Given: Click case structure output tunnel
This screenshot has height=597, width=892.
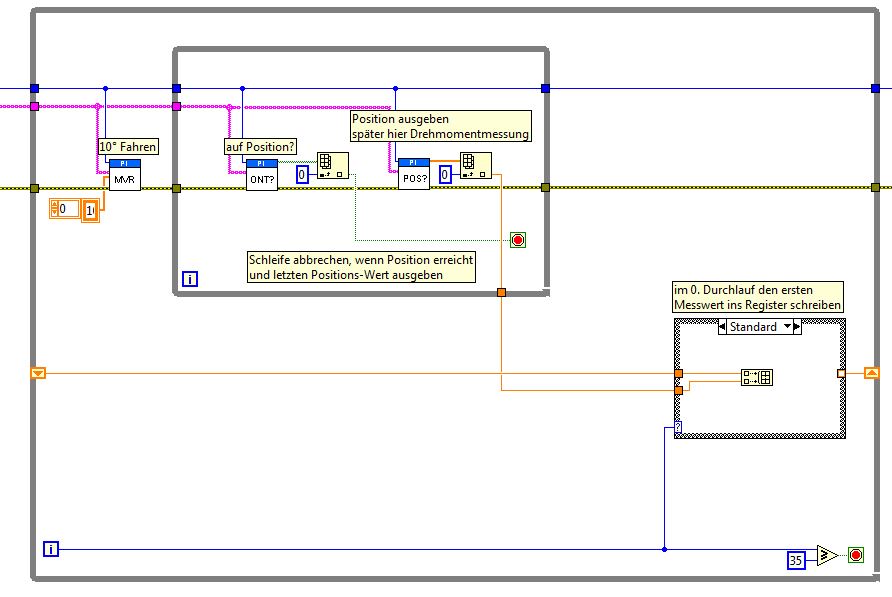Looking at the screenshot, I should pyautogui.click(x=841, y=374).
